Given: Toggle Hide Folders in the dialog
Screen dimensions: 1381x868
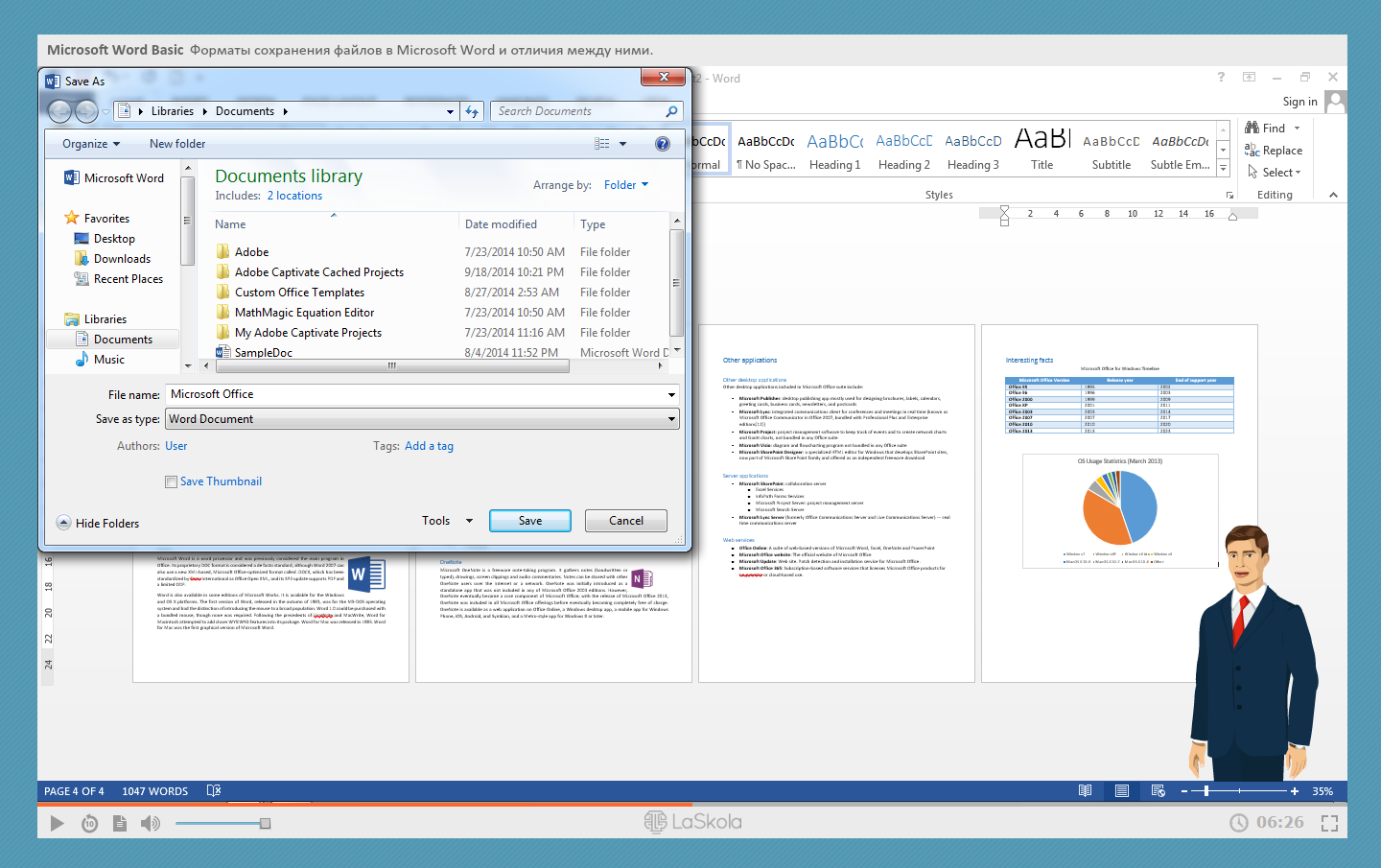Looking at the screenshot, I should tap(98, 524).
